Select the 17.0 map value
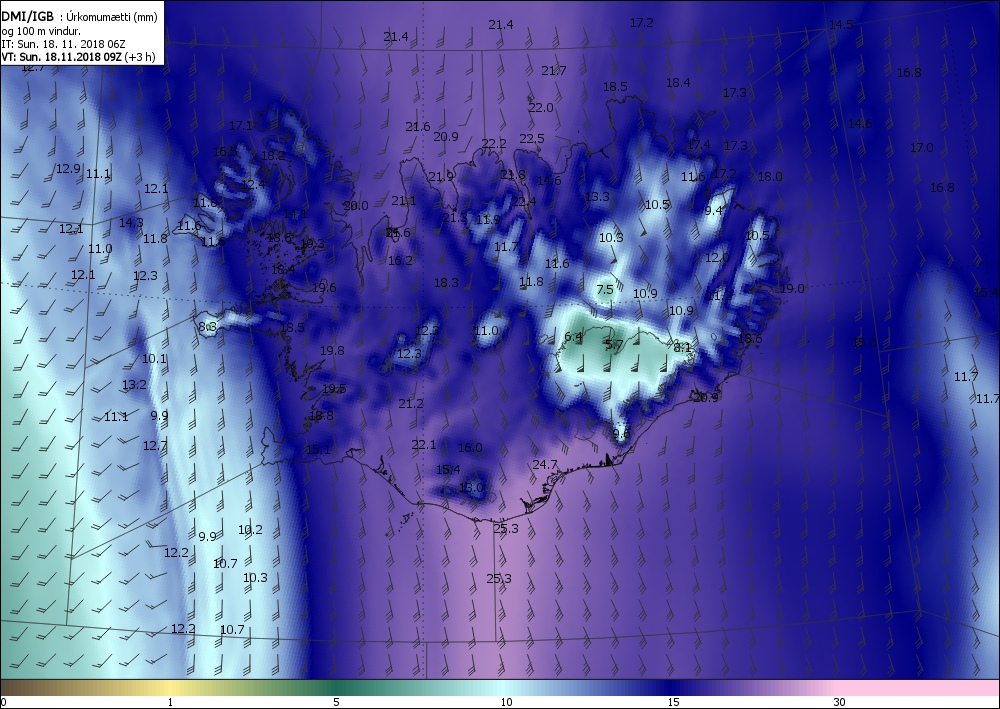Image resolution: width=1000 pixels, height=709 pixels. click(x=922, y=147)
